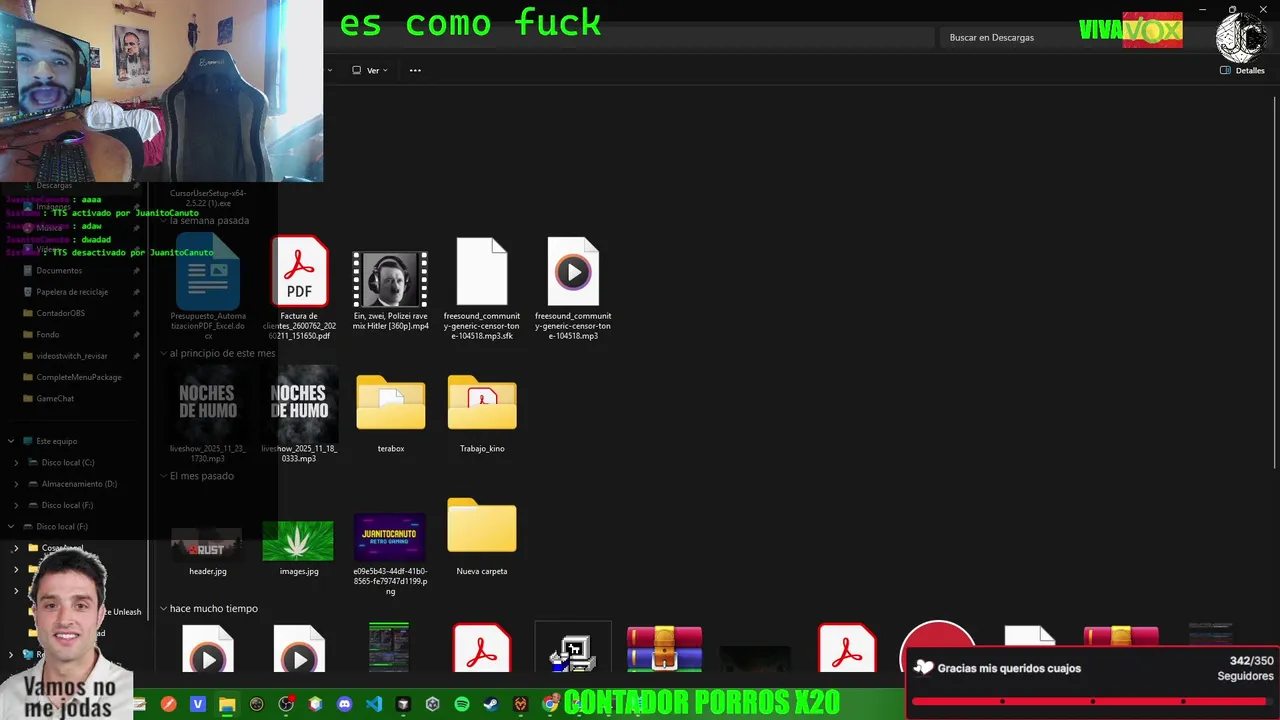Image resolution: width=1280 pixels, height=720 pixels.
Task: Collapse the 'la semana pasada' group
Action: tap(164, 221)
